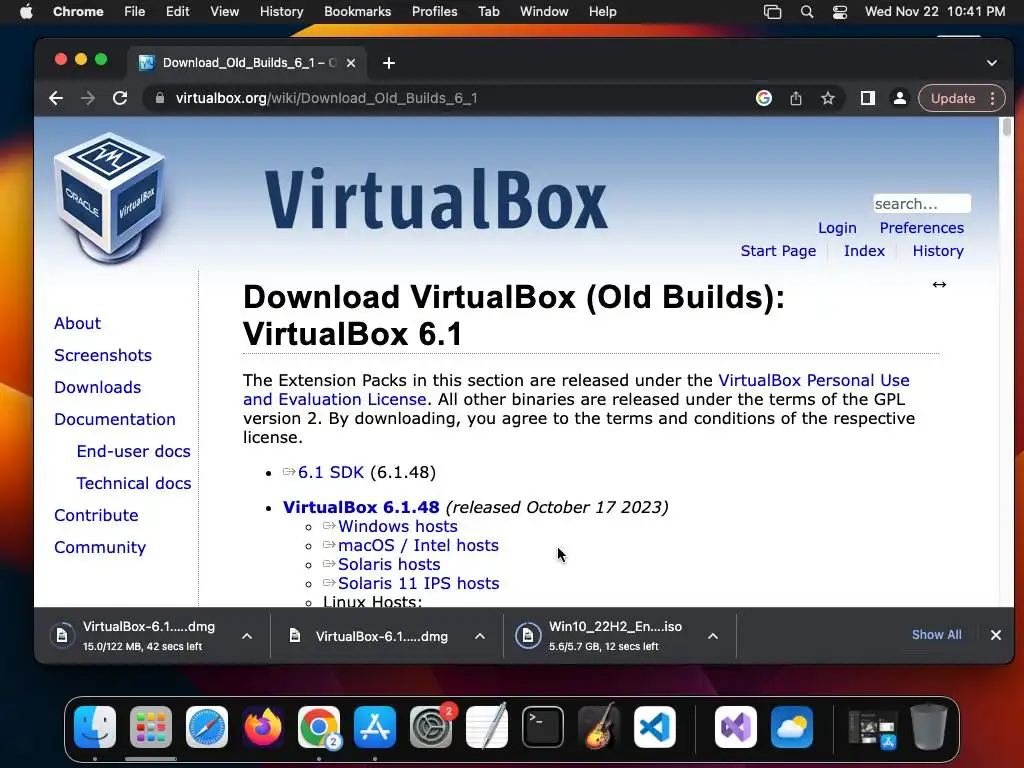This screenshot has width=1024, height=768.
Task: Click the lock site info icon
Action: 159,99
